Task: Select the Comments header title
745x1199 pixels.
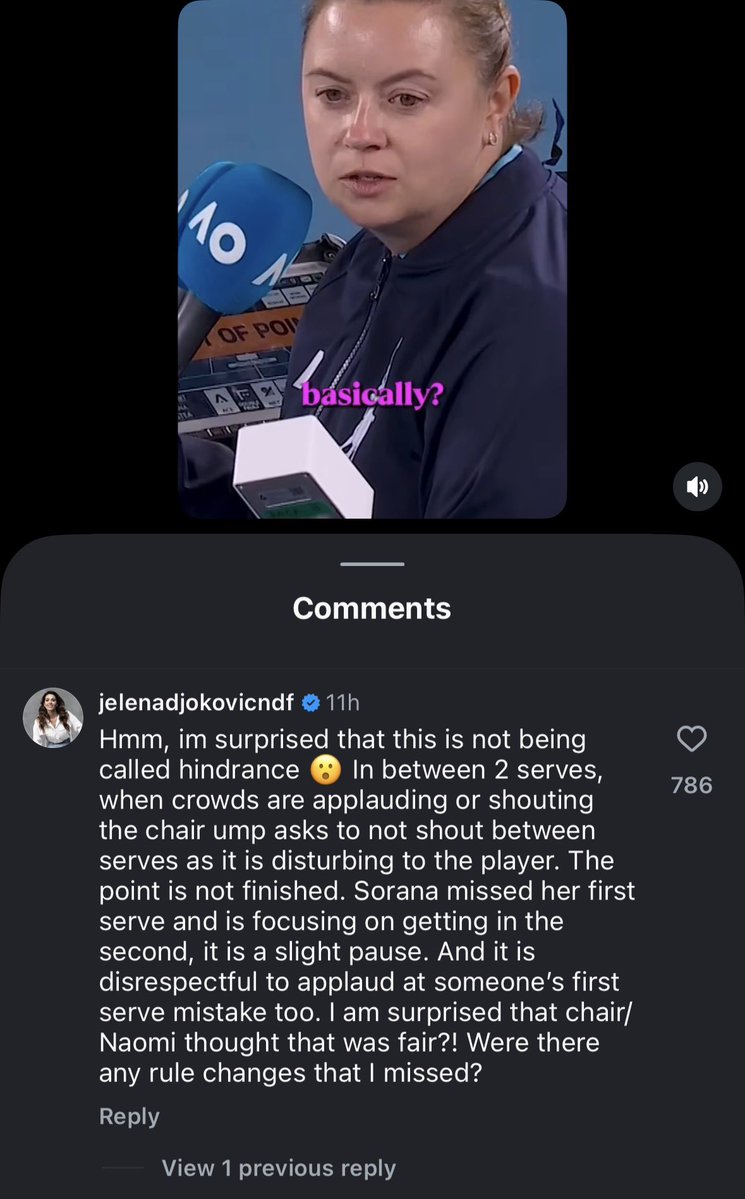Action: tap(372, 608)
